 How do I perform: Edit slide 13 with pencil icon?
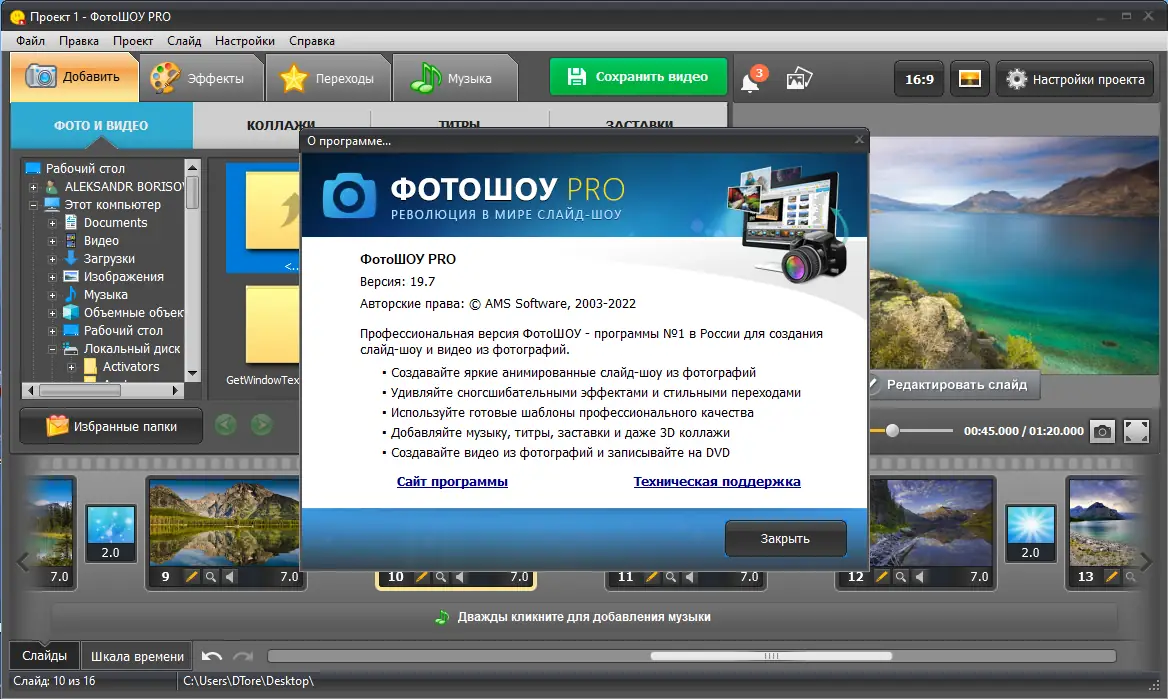1112,577
